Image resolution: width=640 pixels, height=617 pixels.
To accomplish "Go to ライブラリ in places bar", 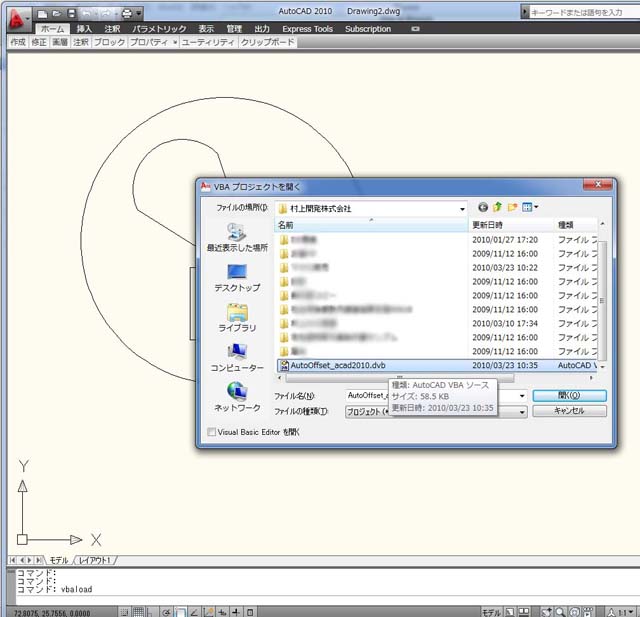I will pyautogui.click(x=237, y=318).
